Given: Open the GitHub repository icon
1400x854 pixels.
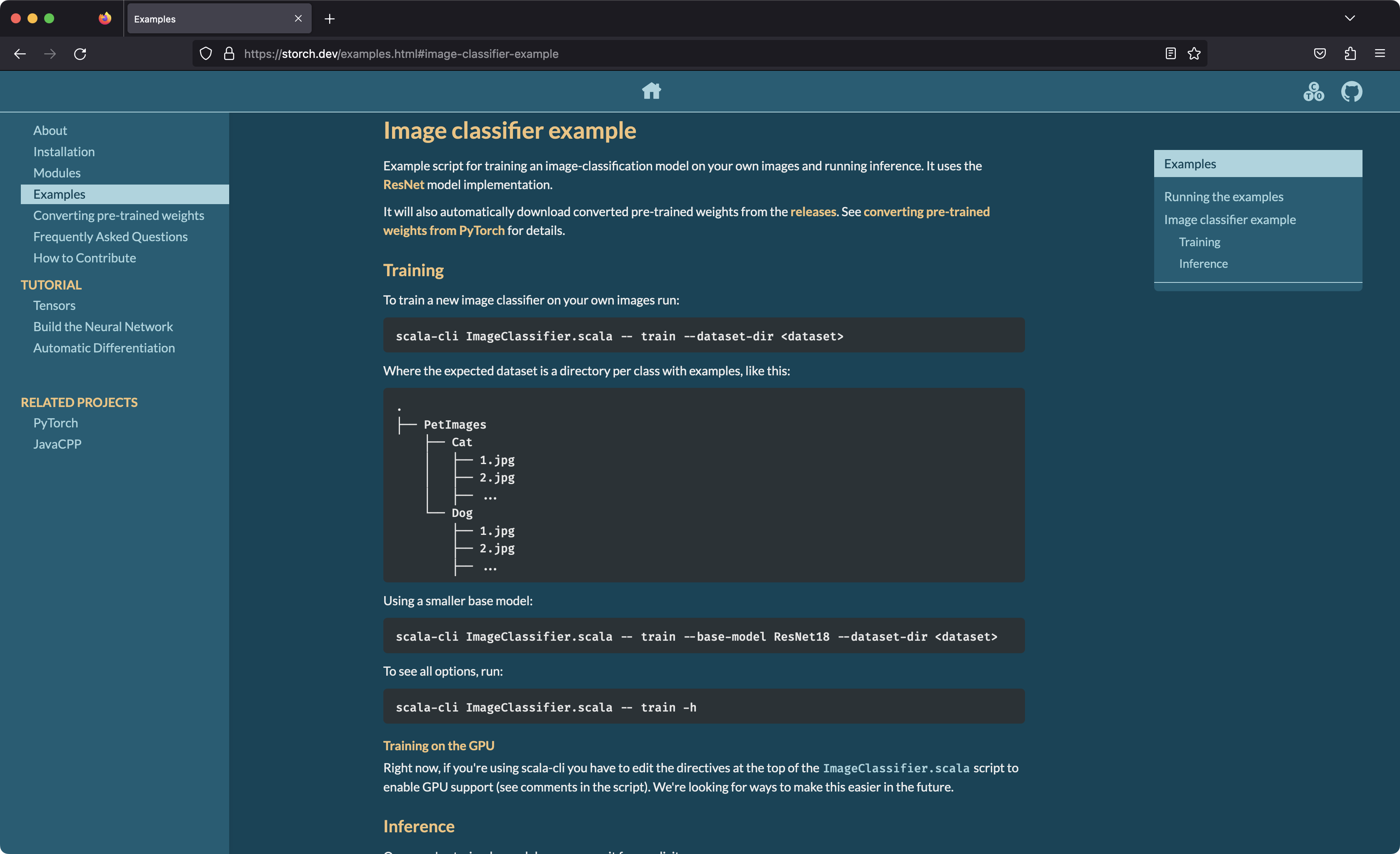Looking at the screenshot, I should pos(1352,92).
